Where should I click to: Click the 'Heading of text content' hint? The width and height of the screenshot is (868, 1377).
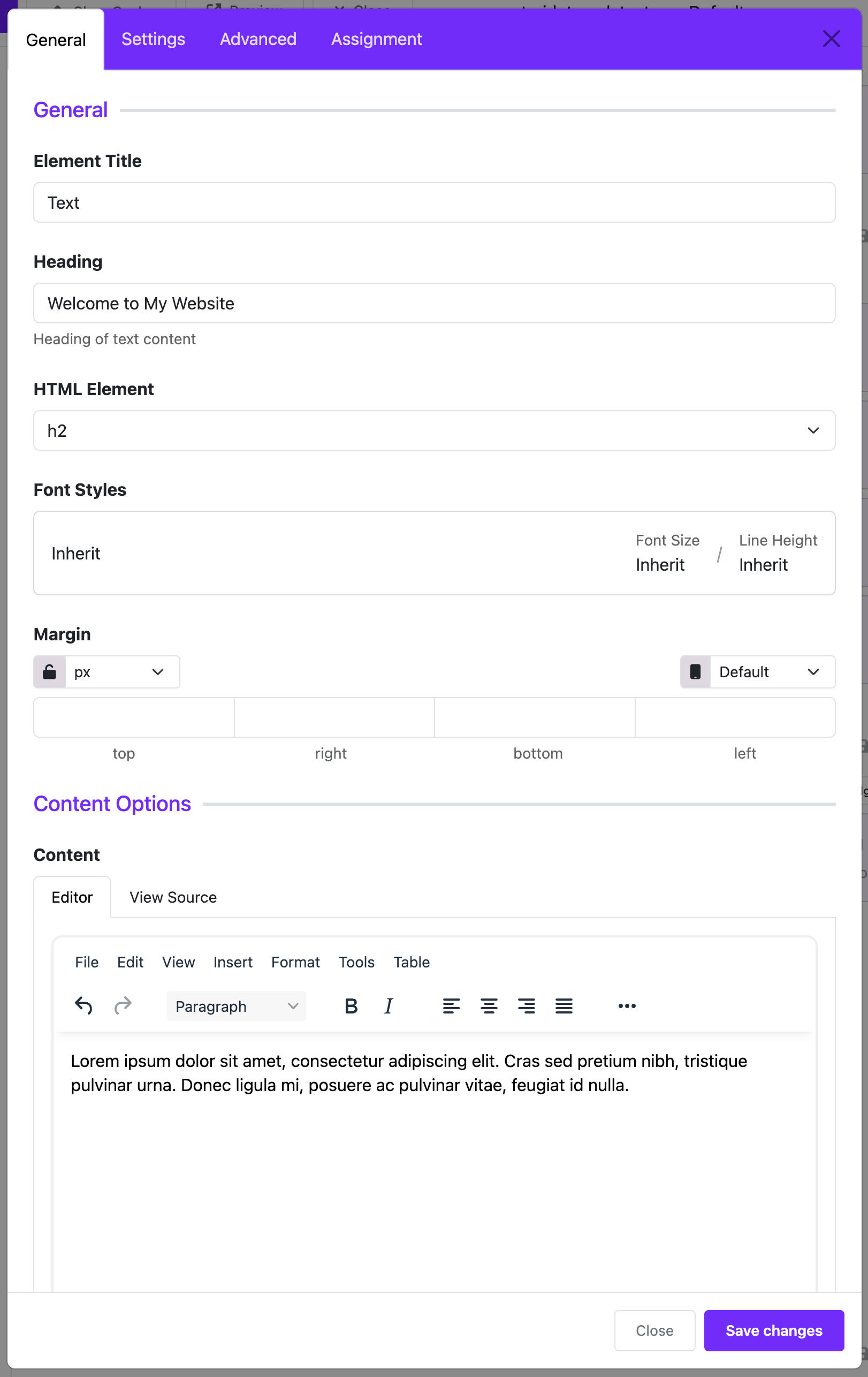[x=115, y=339]
